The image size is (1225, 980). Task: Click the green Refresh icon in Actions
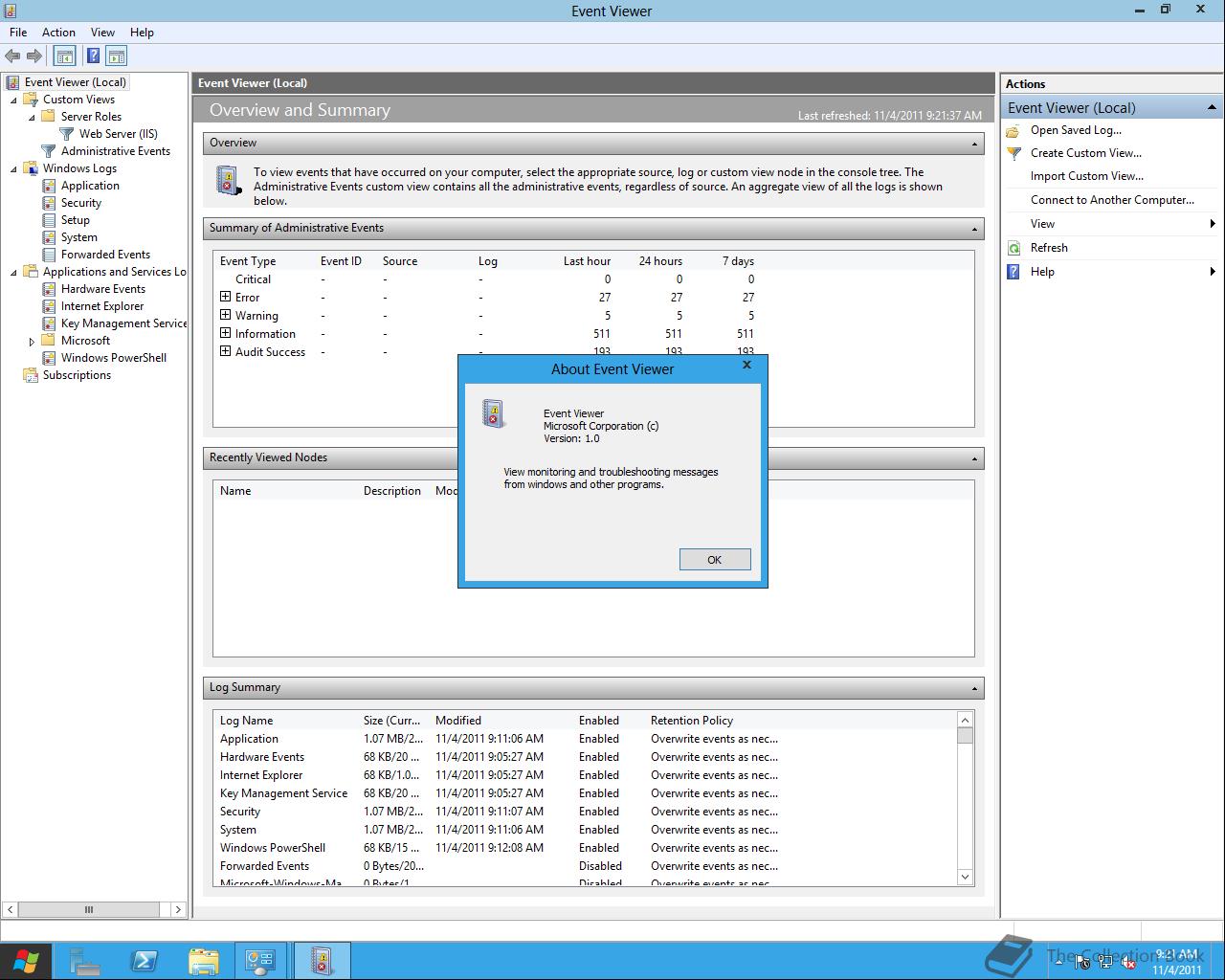[x=1014, y=248]
